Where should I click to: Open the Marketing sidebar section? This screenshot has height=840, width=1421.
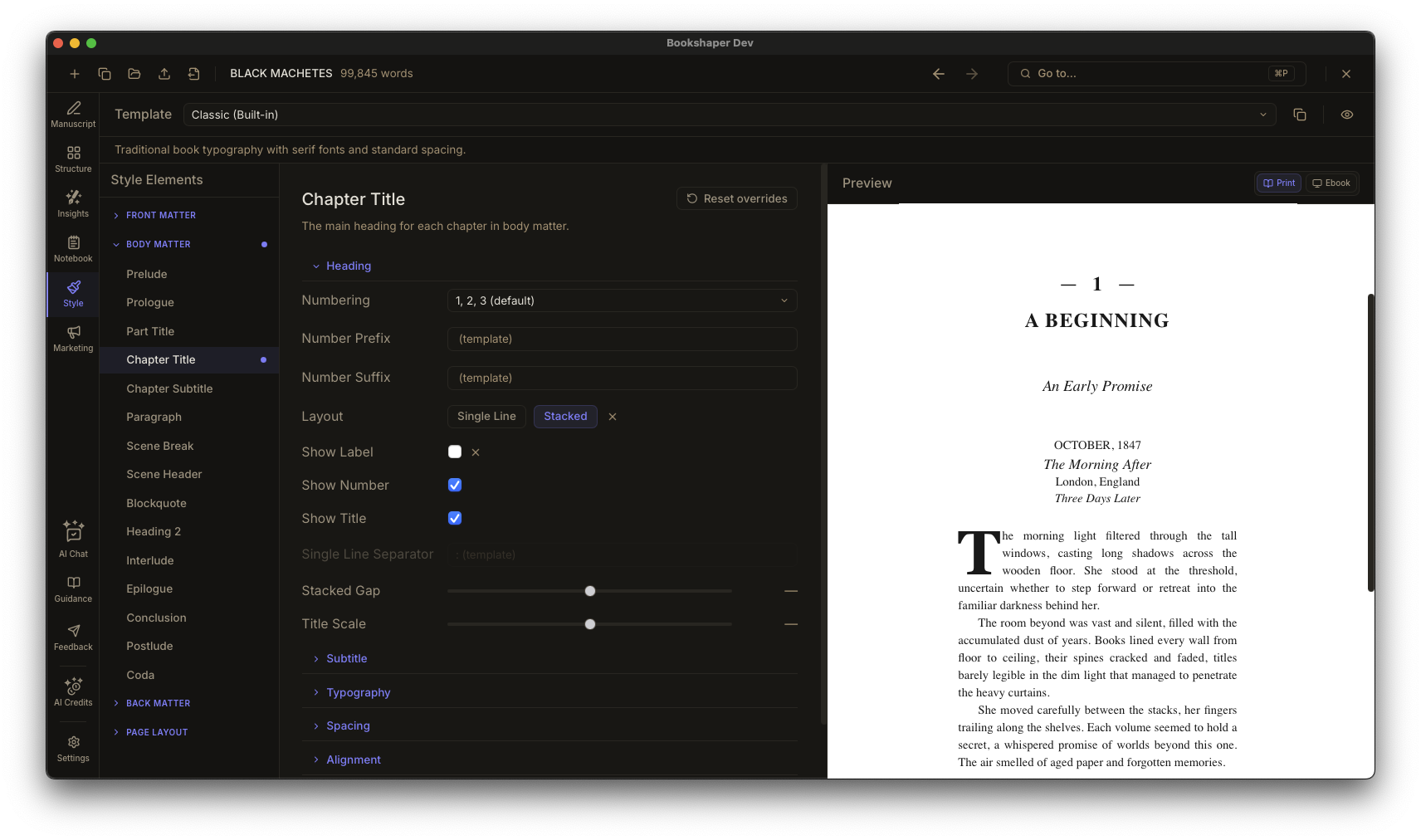[x=73, y=339]
